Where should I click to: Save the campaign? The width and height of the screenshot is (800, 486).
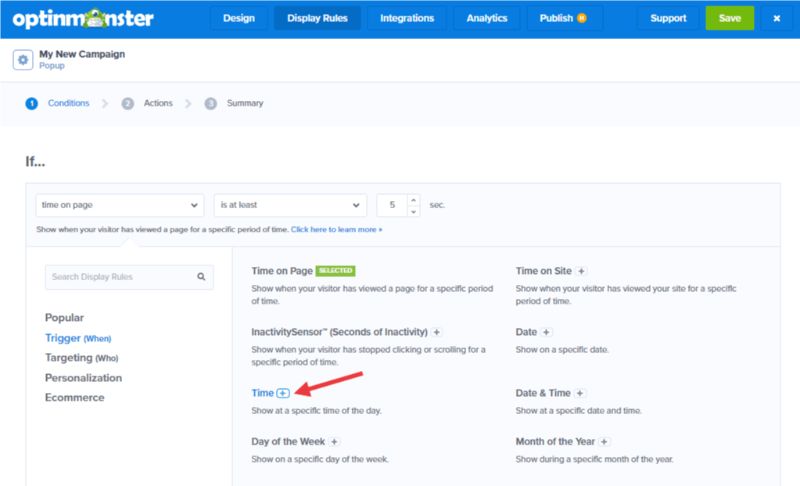pos(730,18)
